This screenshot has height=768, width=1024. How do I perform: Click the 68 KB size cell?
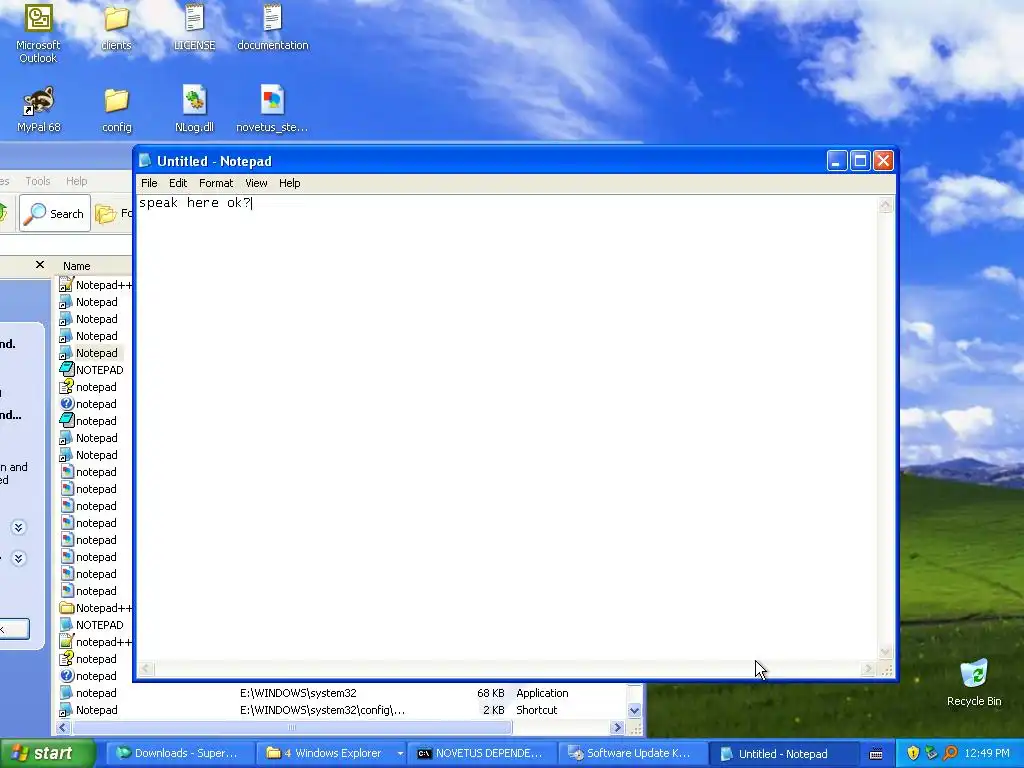pyautogui.click(x=490, y=693)
